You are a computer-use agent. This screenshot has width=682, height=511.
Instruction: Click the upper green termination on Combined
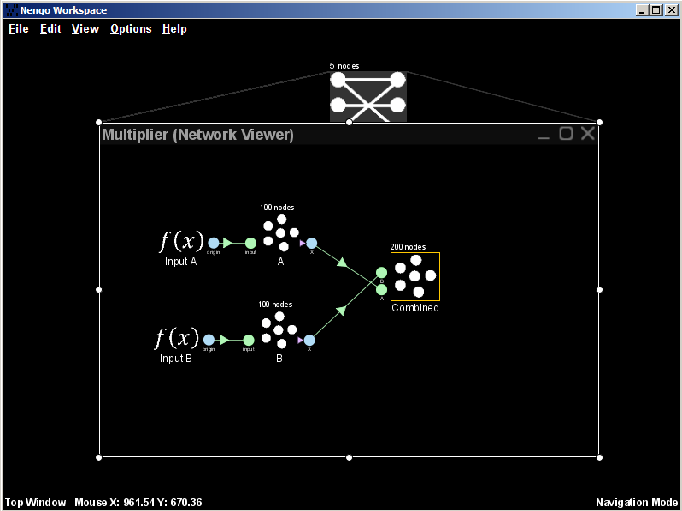pos(381,273)
